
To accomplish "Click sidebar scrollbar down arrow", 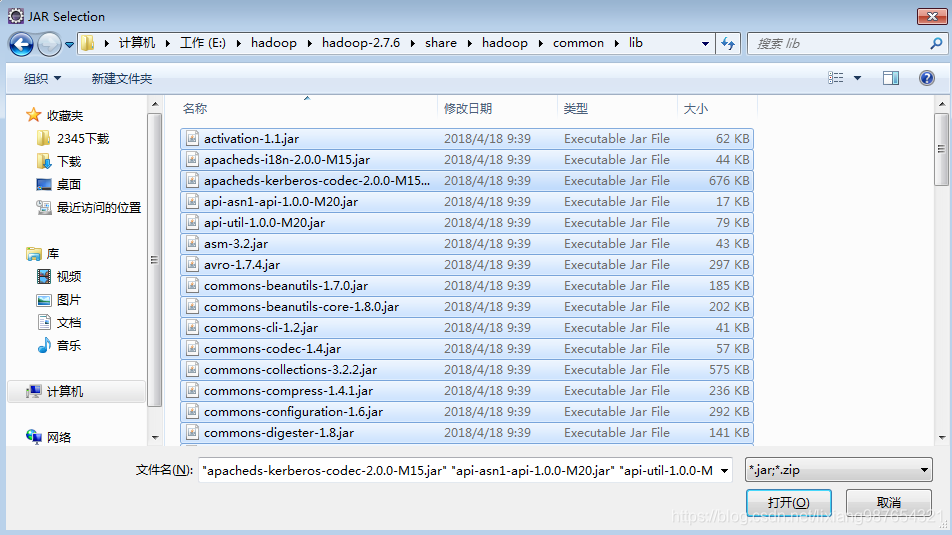I will pyautogui.click(x=155, y=437).
